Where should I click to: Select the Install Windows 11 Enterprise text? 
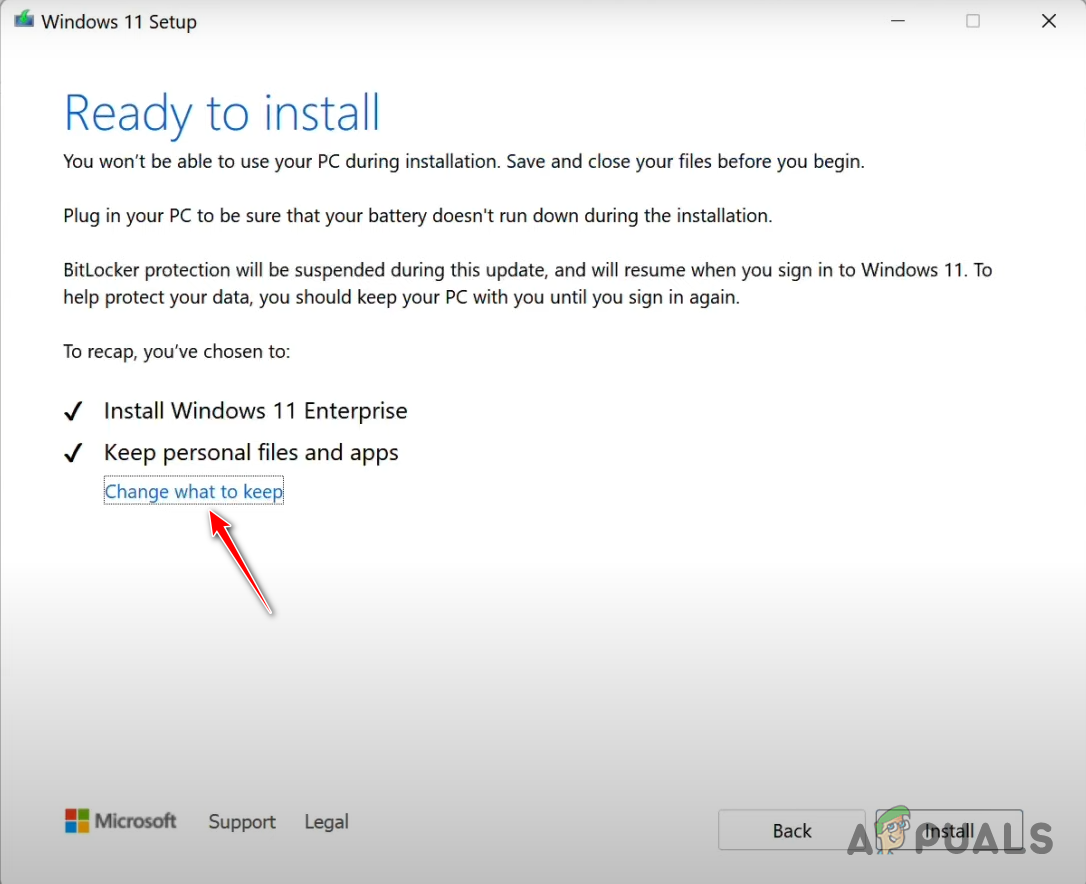256,411
